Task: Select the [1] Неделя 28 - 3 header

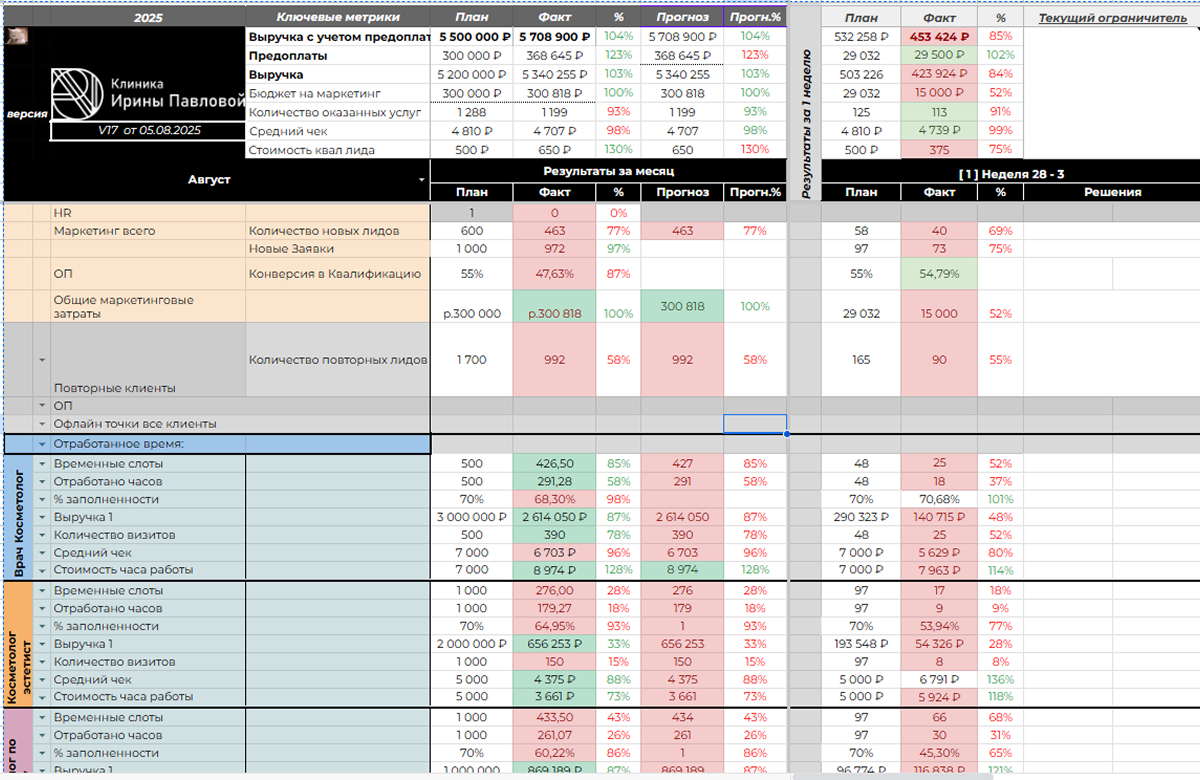Action: pyautogui.click(x=1011, y=174)
